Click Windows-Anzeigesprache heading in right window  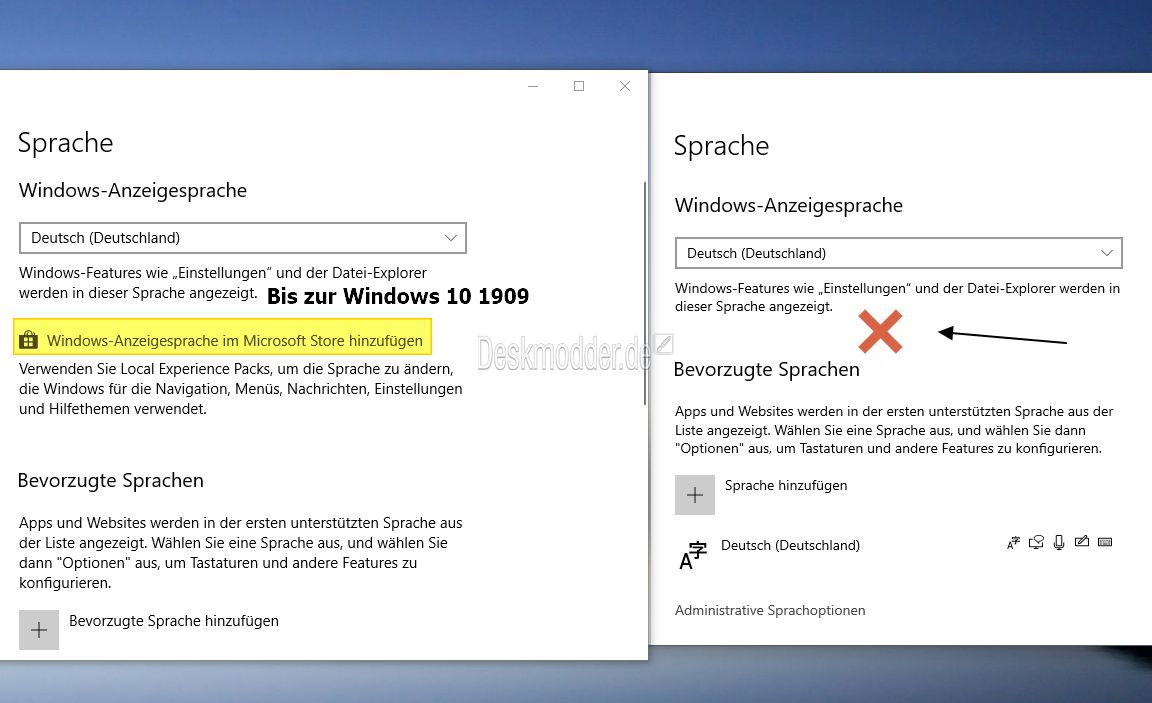789,206
